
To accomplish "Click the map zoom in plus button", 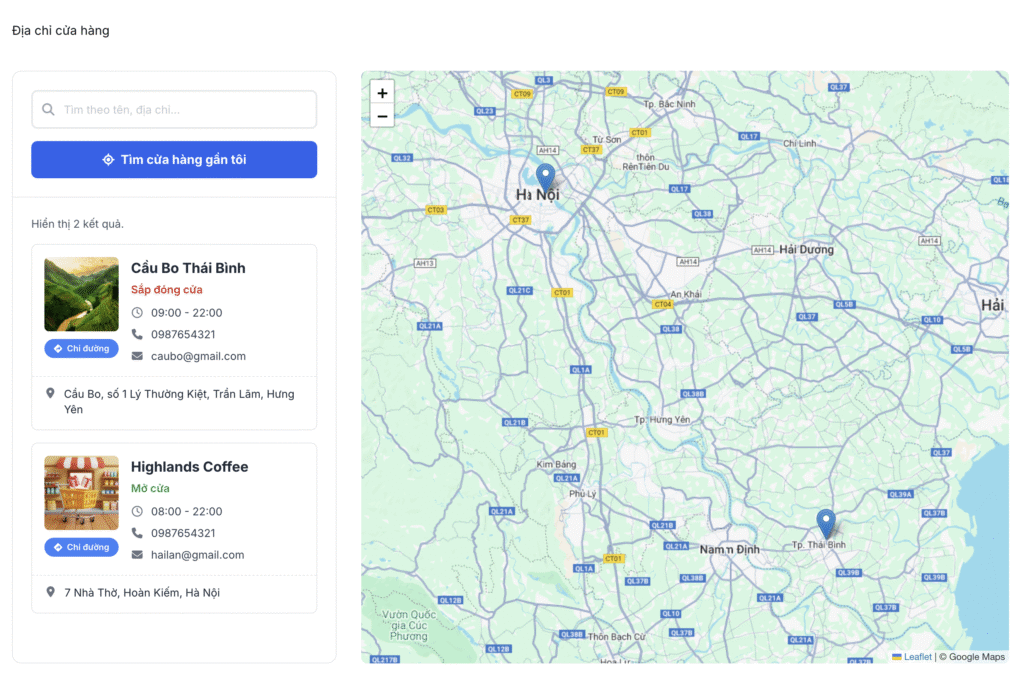I will [382, 92].
